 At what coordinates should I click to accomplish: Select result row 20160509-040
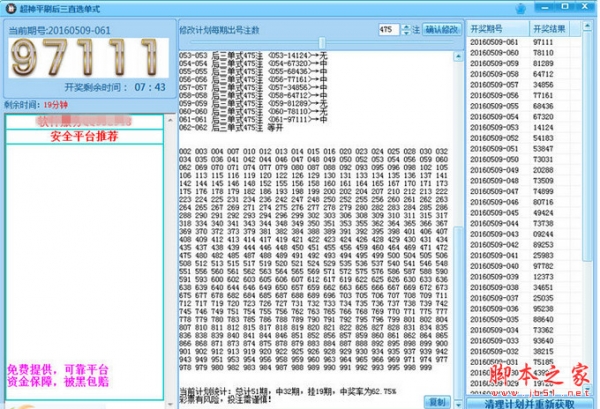pos(524,266)
